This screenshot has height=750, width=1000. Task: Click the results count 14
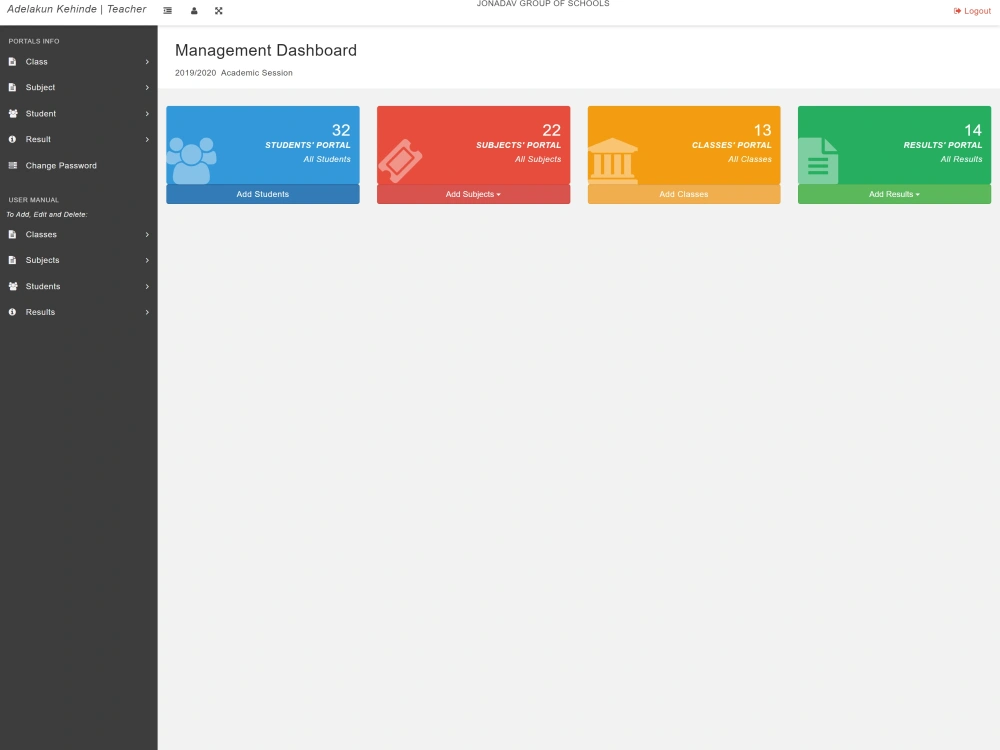[x=973, y=130]
